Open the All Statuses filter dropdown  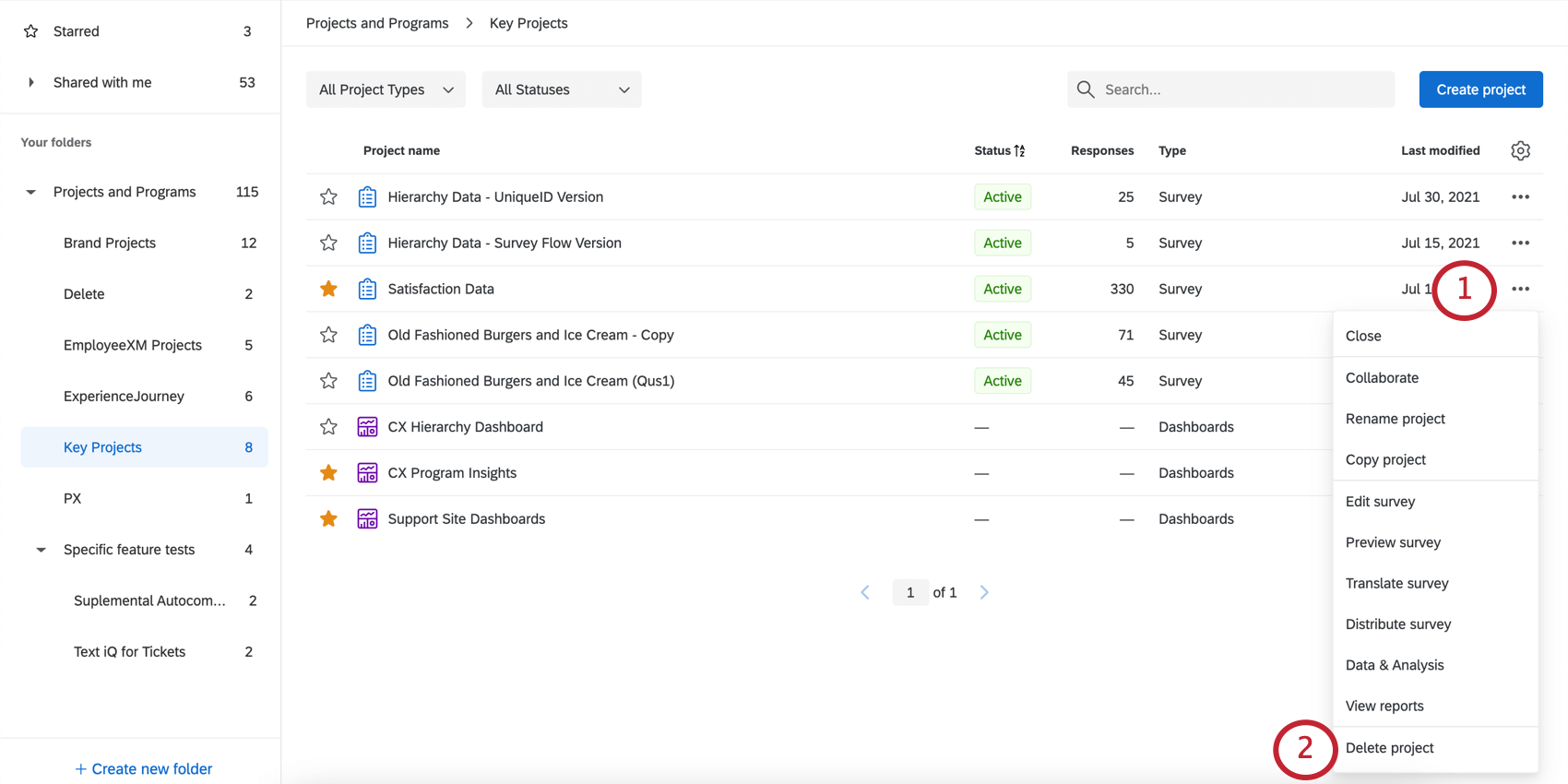point(561,89)
